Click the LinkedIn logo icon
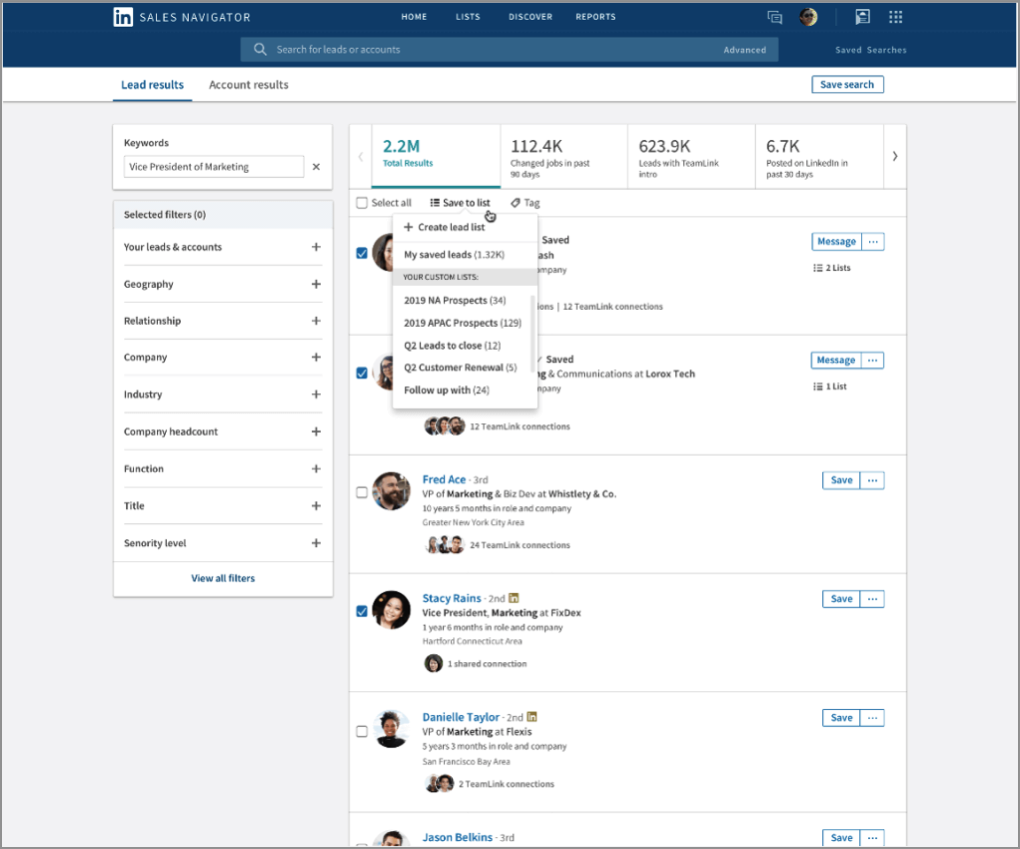1020x849 pixels. tap(123, 17)
